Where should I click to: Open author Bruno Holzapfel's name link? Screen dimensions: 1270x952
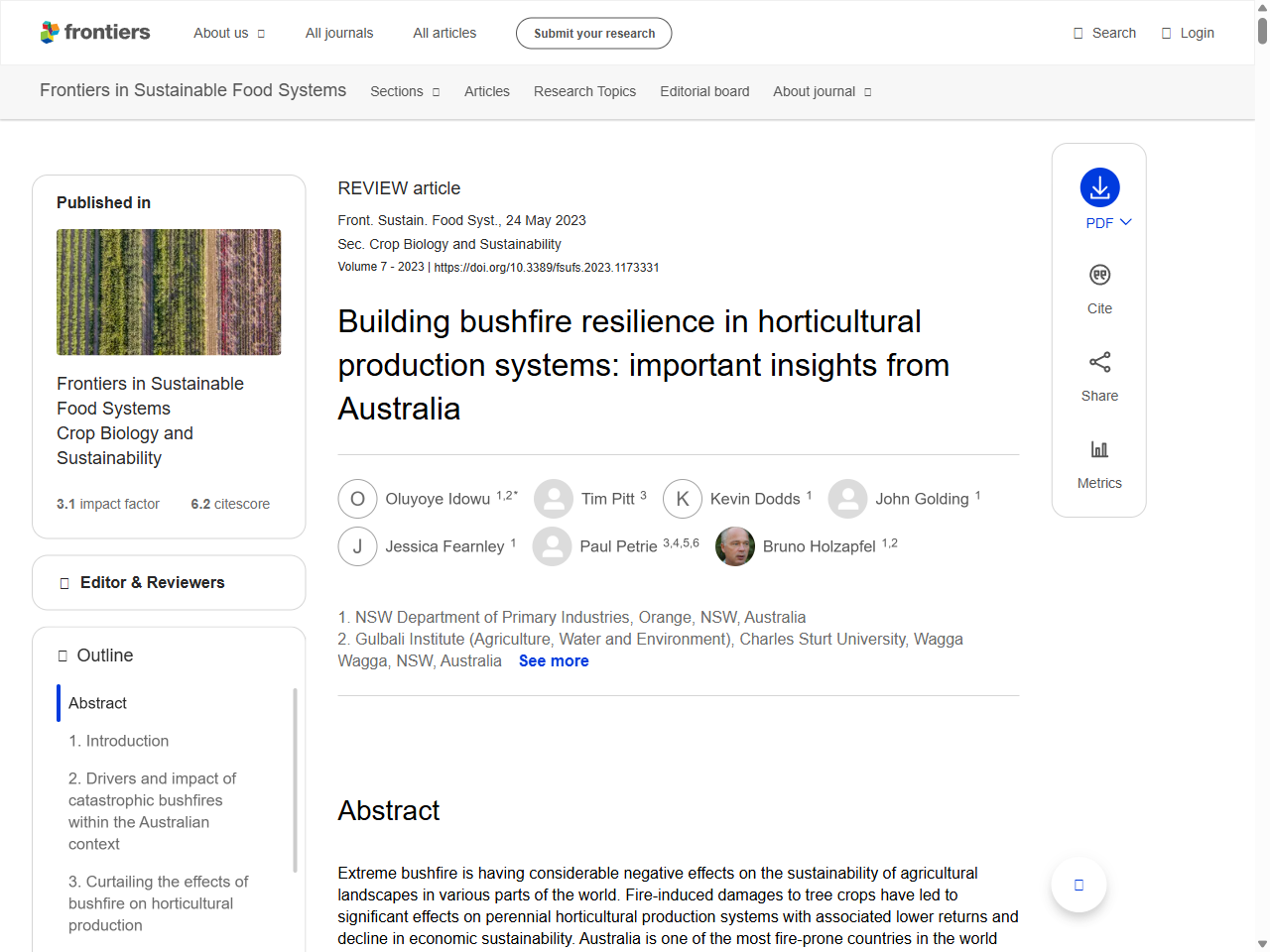tap(820, 546)
